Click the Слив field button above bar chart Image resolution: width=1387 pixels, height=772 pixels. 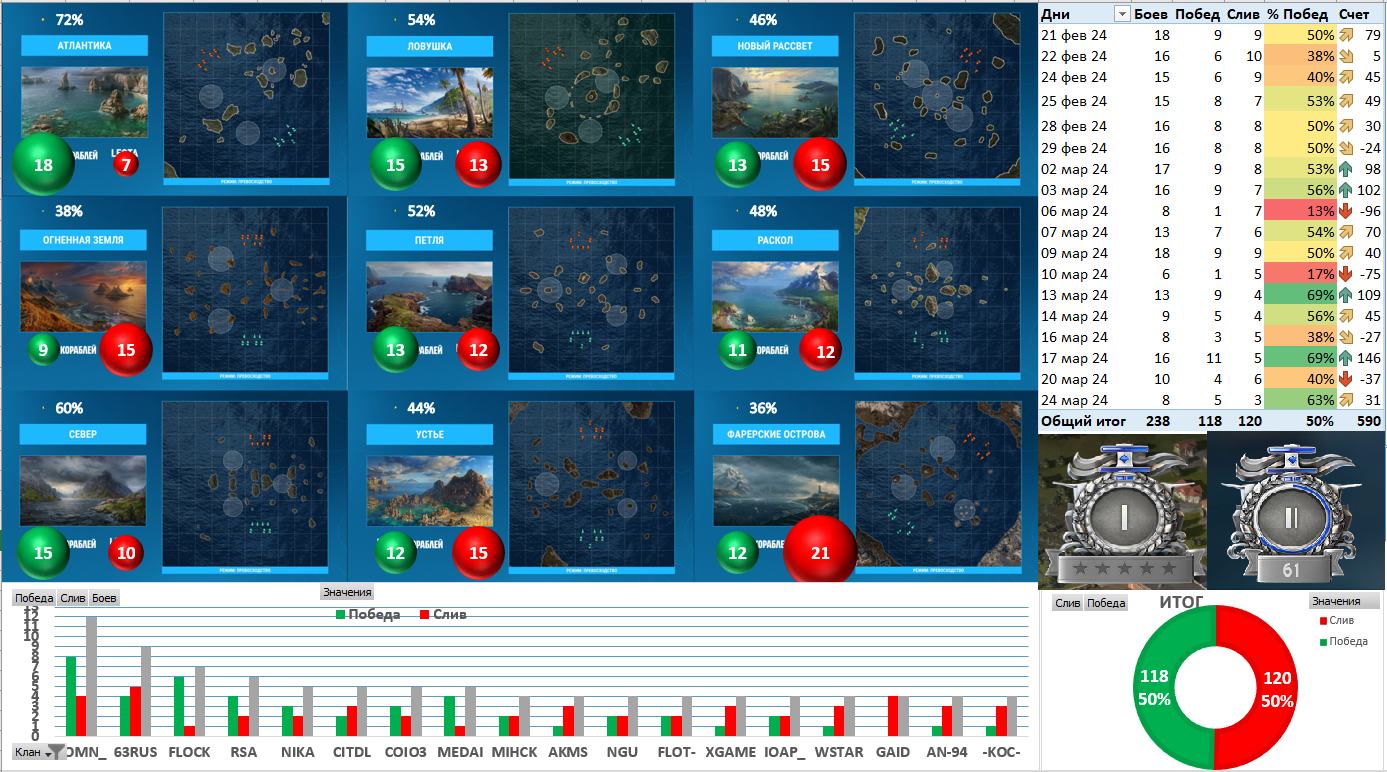pos(72,598)
